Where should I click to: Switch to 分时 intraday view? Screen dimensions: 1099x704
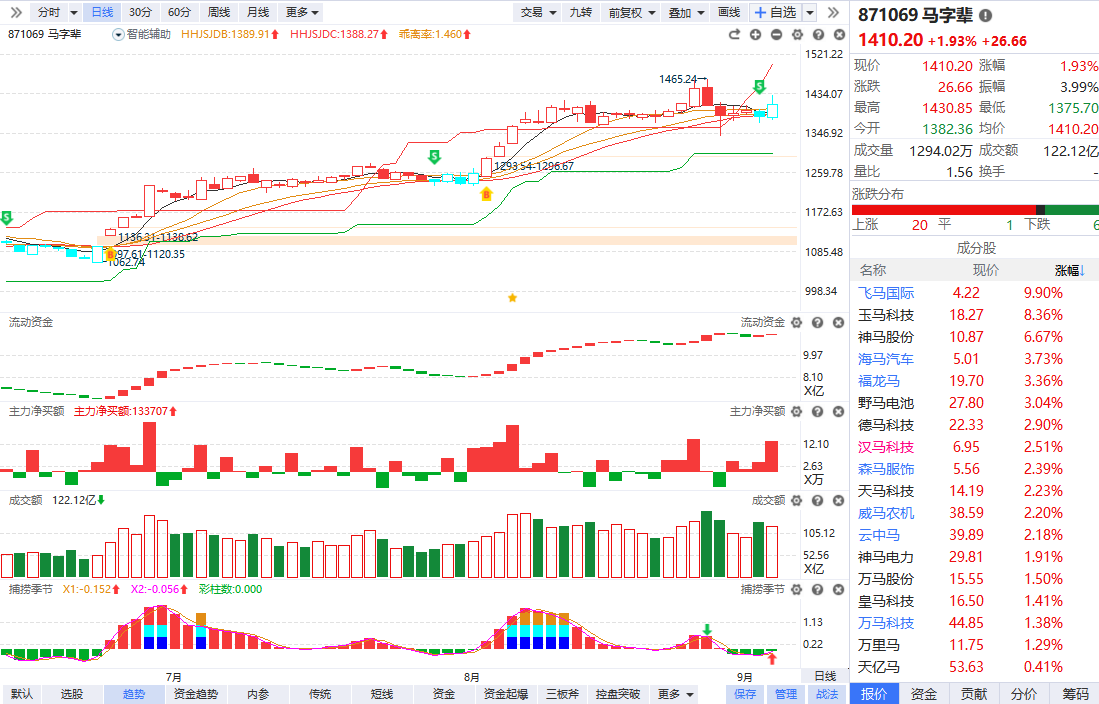[49, 12]
